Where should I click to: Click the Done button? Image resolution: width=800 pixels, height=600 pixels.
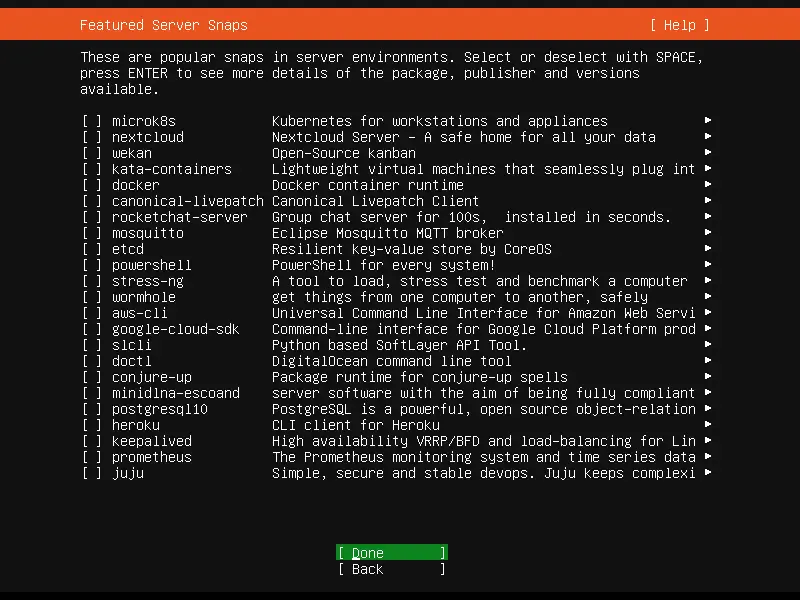392,553
